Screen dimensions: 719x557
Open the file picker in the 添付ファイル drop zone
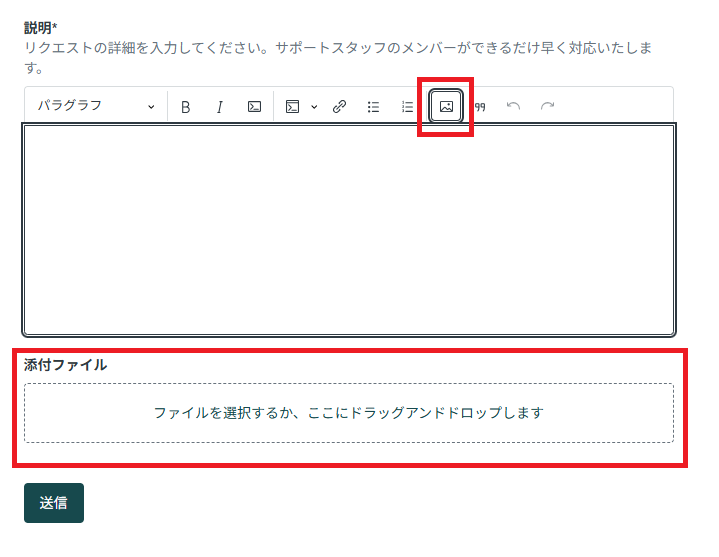coord(349,413)
